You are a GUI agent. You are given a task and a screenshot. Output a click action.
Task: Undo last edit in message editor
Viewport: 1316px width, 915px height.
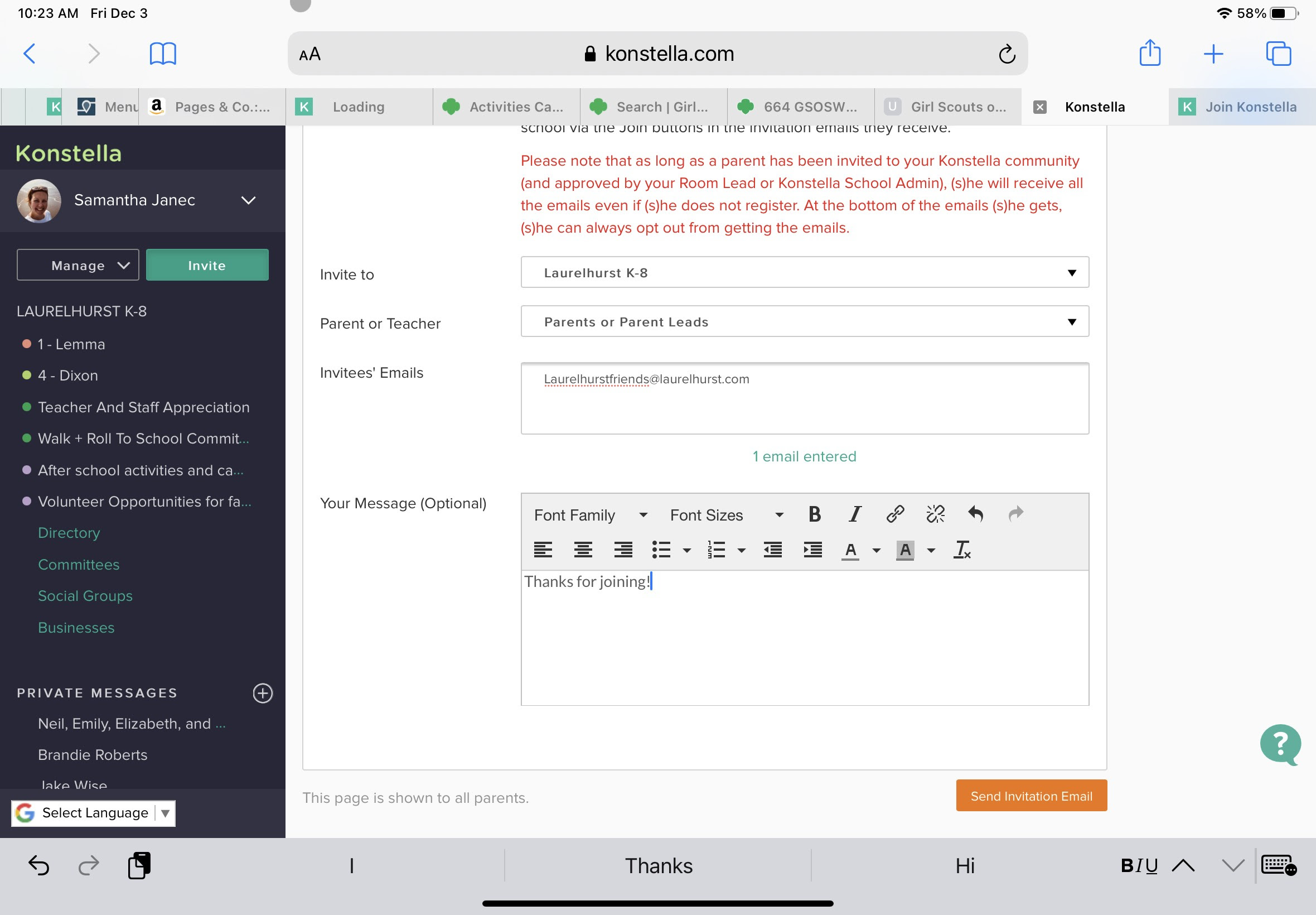coord(976,514)
